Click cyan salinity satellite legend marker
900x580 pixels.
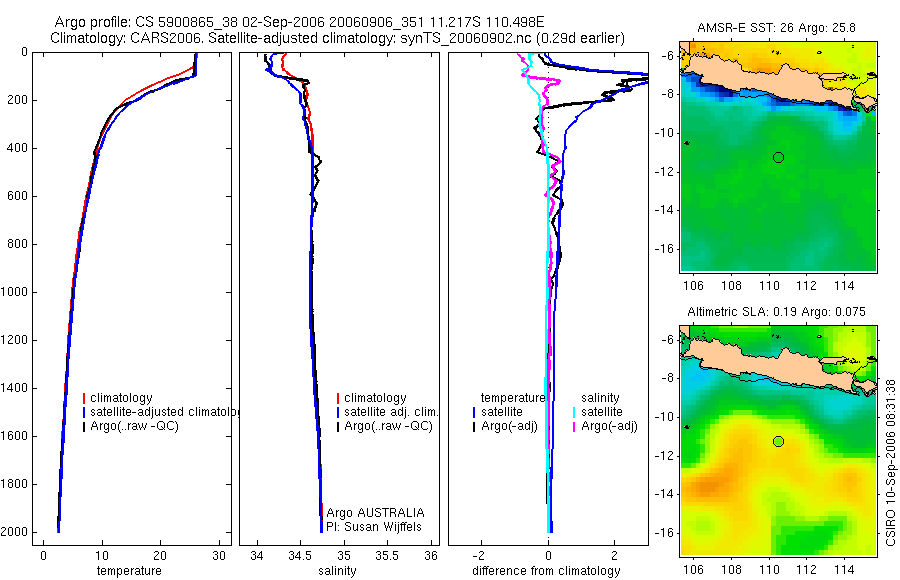pyautogui.click(x=574, y=412)
